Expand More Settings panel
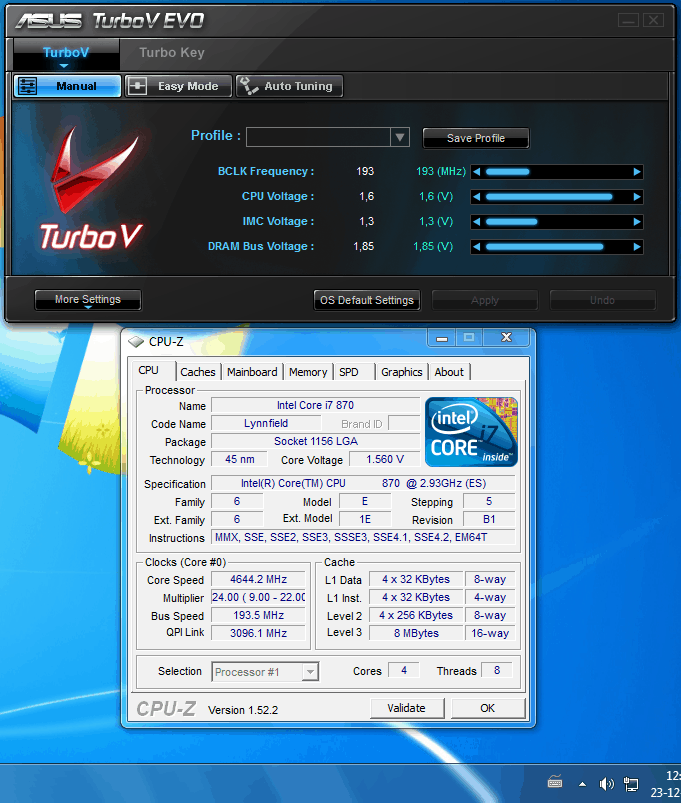This screenshot has height=803, width=681. coord(88,300)
